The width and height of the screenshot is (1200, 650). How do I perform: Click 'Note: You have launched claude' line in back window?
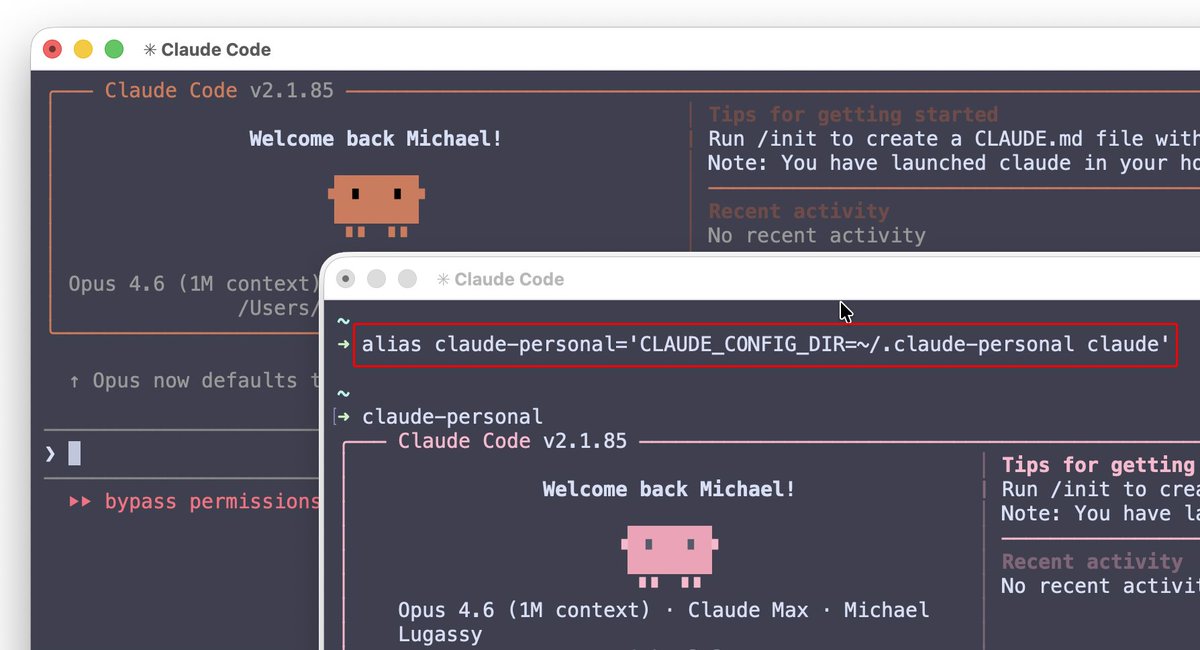[x=953, y=163]
